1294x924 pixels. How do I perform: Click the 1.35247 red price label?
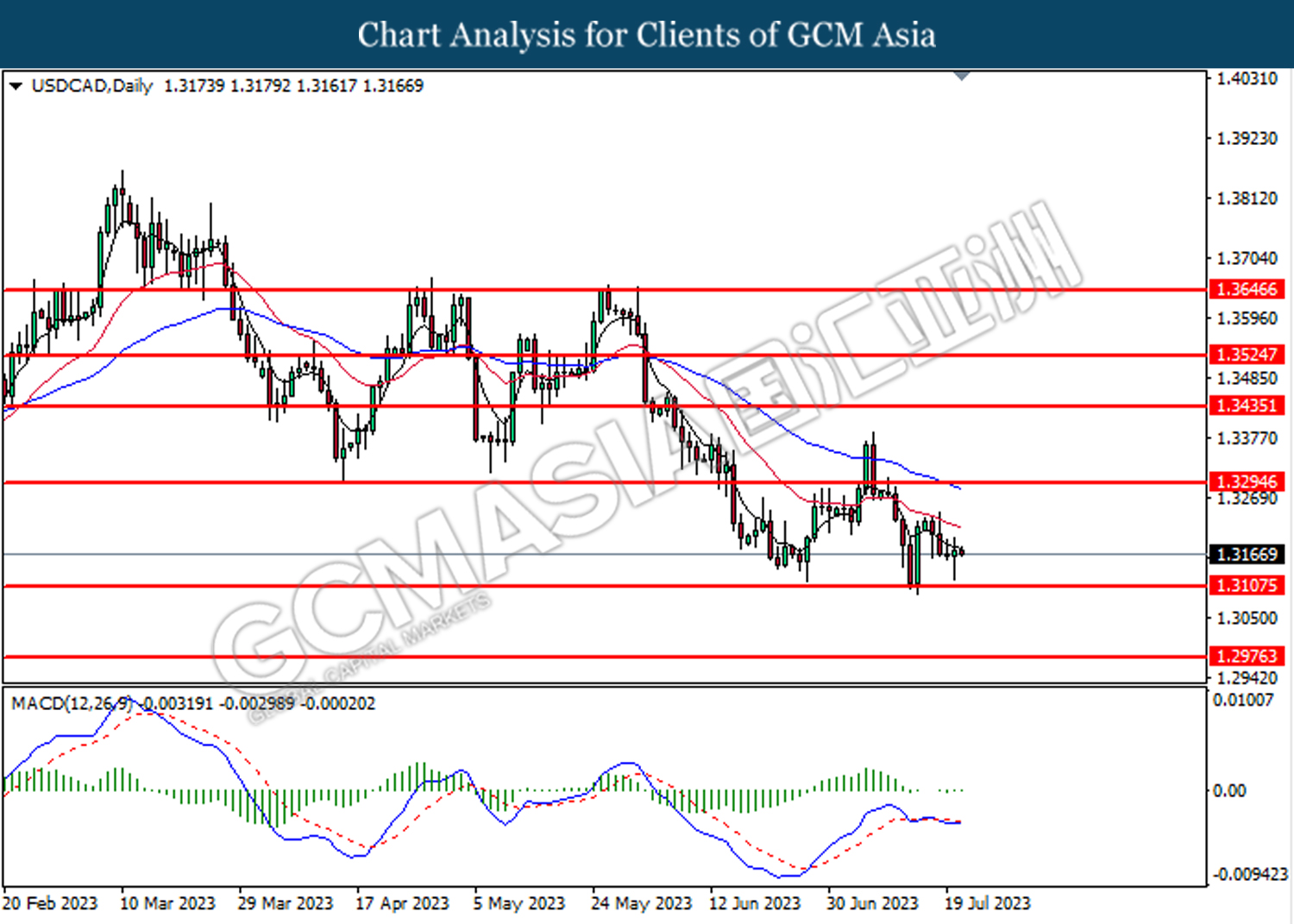pos(1247,355)
